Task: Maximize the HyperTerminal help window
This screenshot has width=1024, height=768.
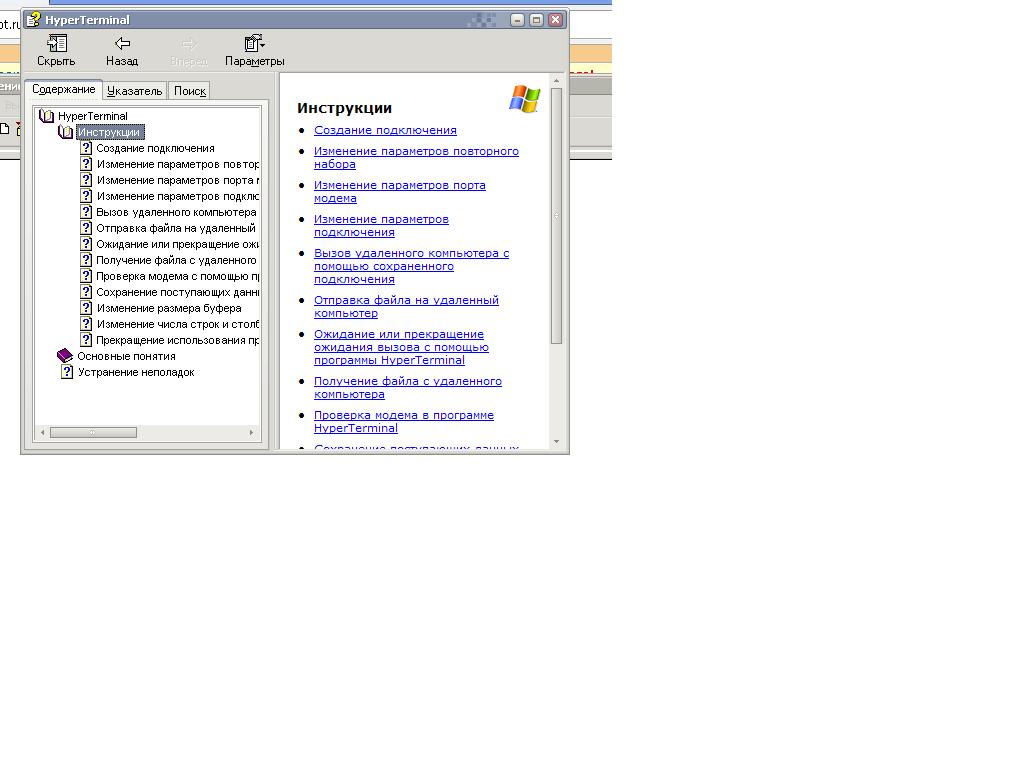Action: pyautogui.click(x=536, y=20)
